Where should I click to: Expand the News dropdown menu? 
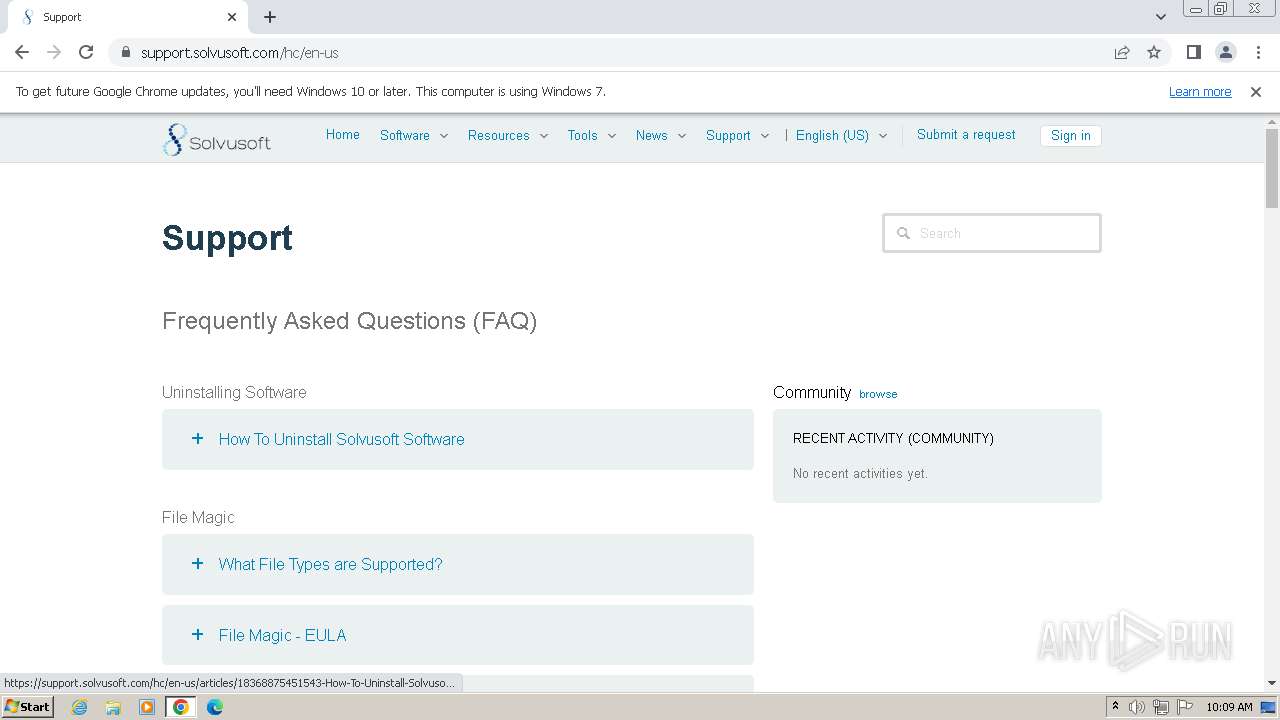coord(661,135)
